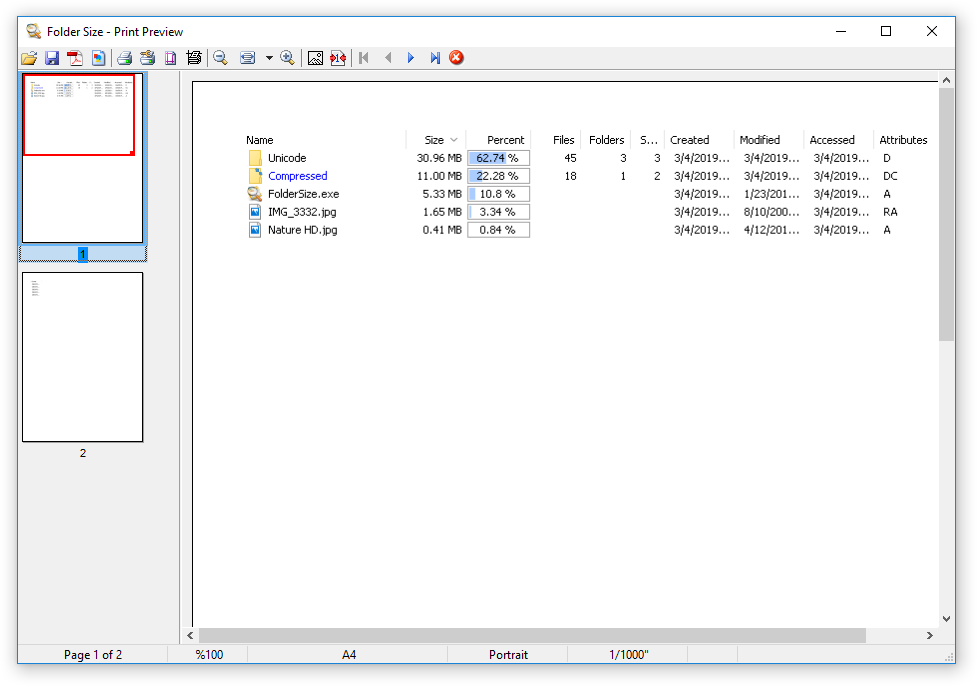Click the Percent column header
This screenshot has width=977, height=686.
[x=505, y=140]
